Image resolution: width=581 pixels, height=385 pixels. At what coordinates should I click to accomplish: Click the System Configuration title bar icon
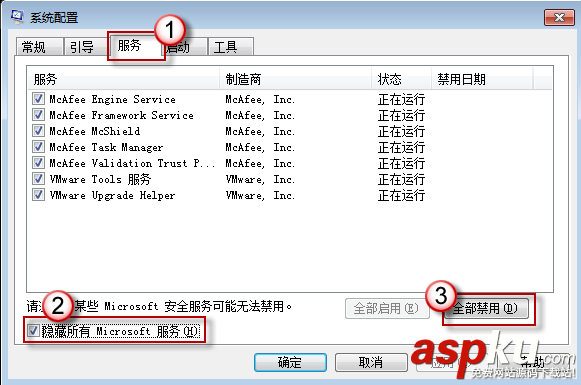click(x=17, y=17)
